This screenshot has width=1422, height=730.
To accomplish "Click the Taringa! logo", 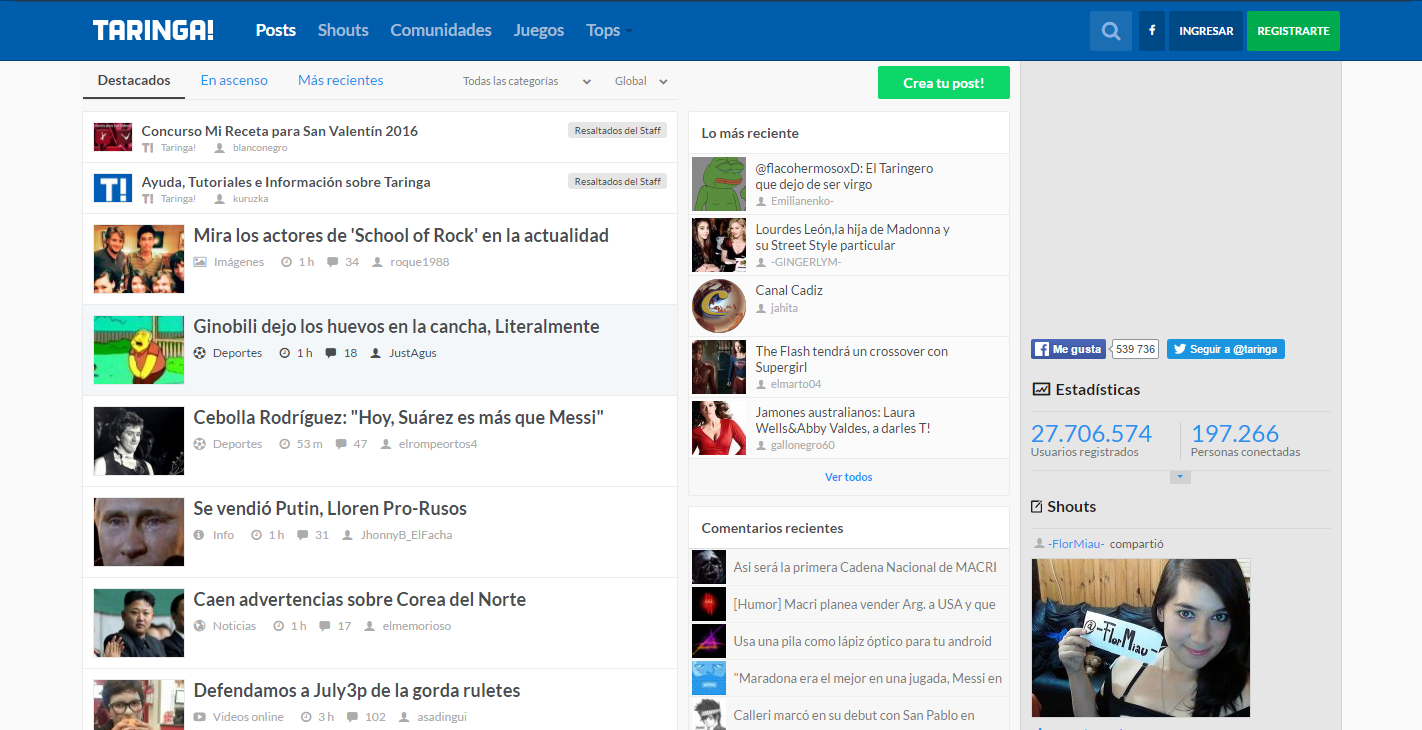I will (x=153, y=30).
